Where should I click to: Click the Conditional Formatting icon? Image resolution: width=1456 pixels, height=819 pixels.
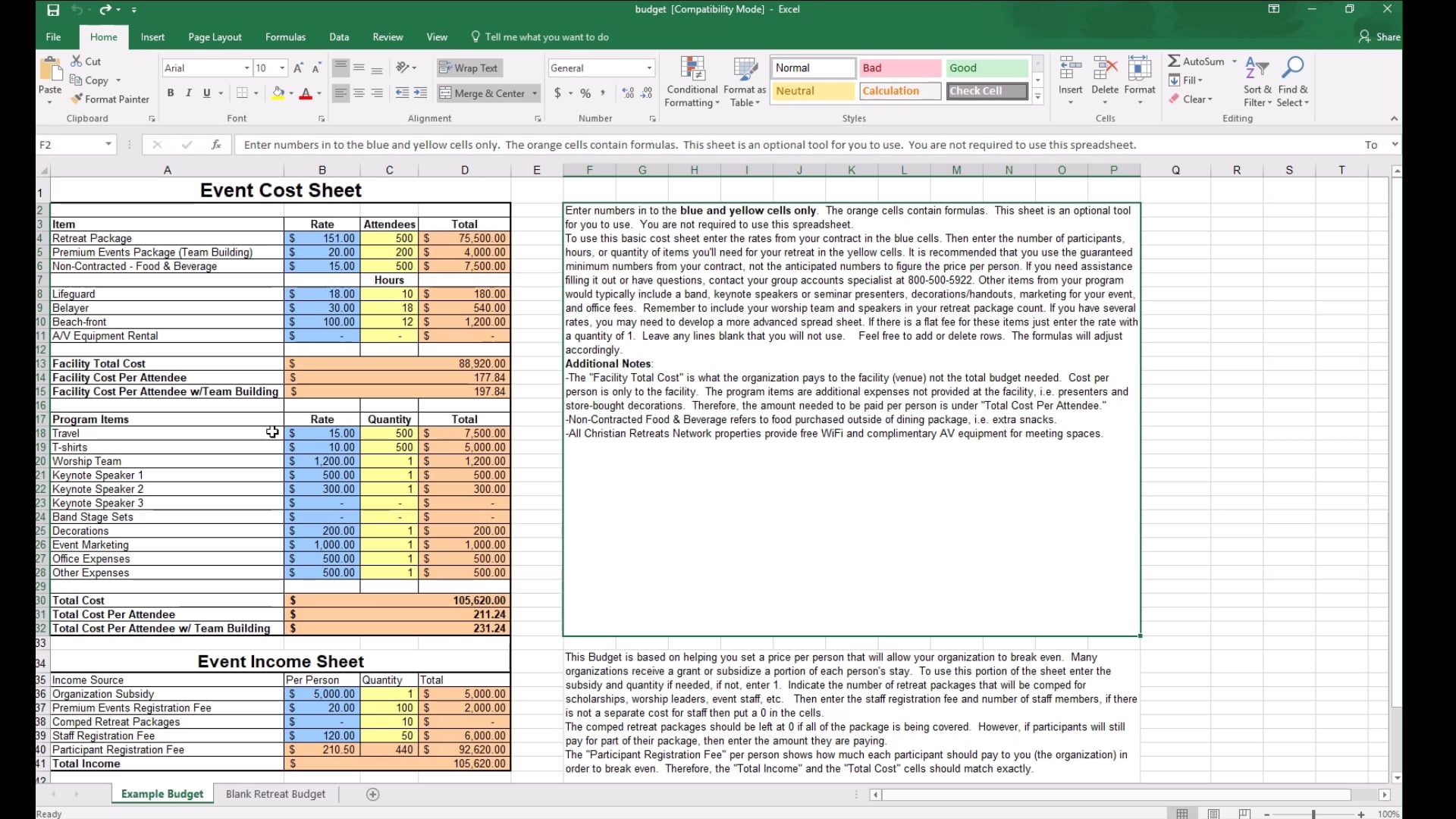692,70
